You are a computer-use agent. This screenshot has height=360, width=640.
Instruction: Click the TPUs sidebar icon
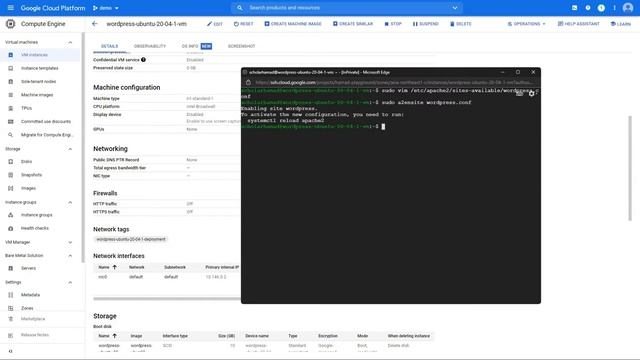point(11,108)
